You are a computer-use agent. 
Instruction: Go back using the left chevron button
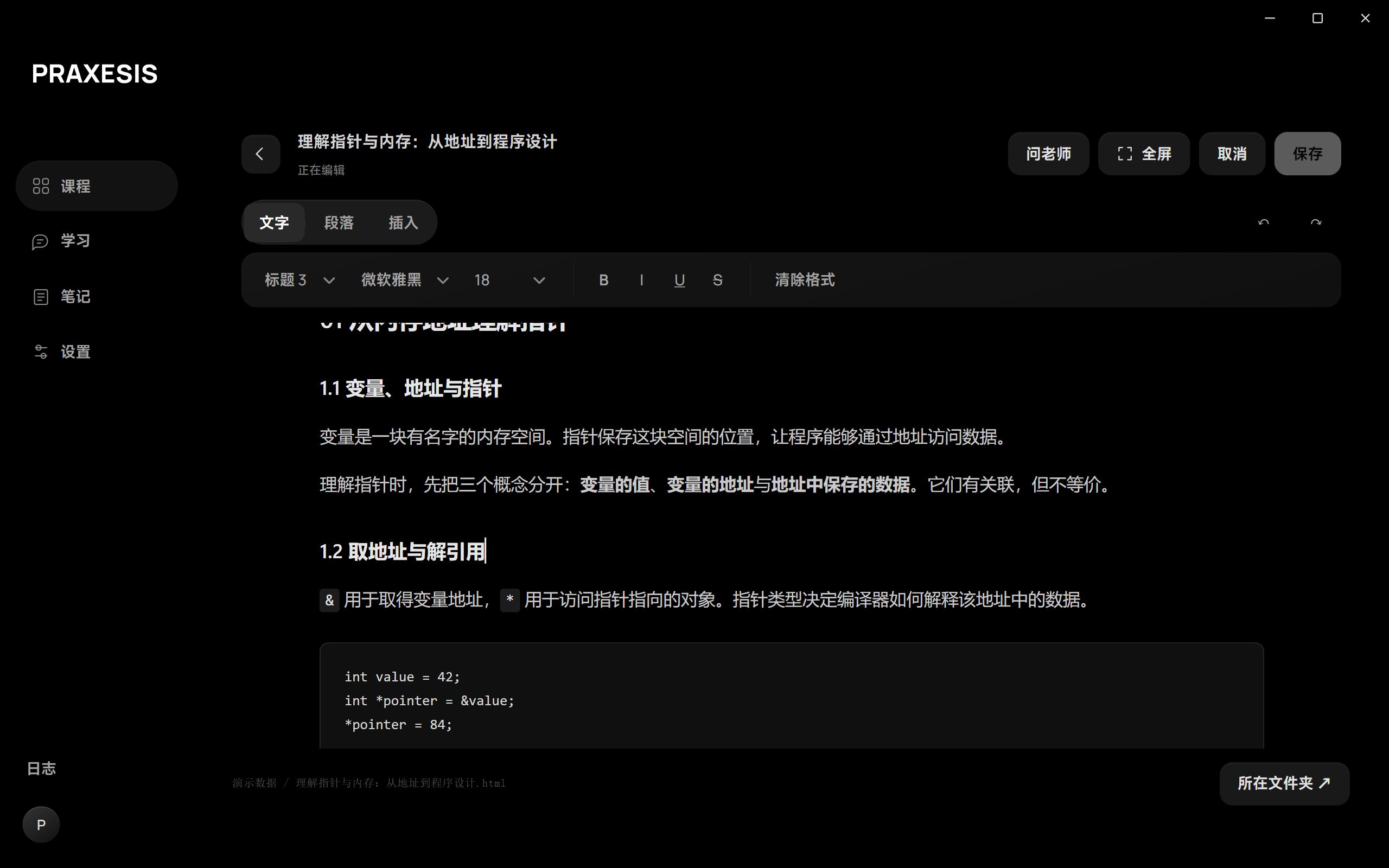click(260, 154)
